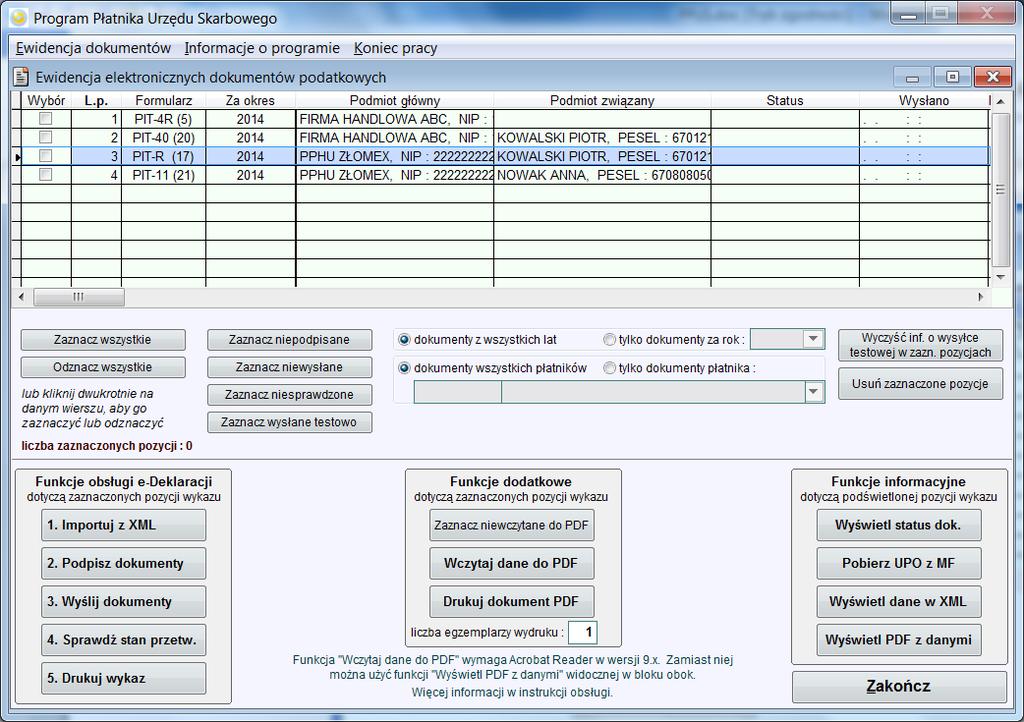
Task: Click 'KOWALSKI PIOTR' cell in the PIT-40 row
Action: coord(602,138)
